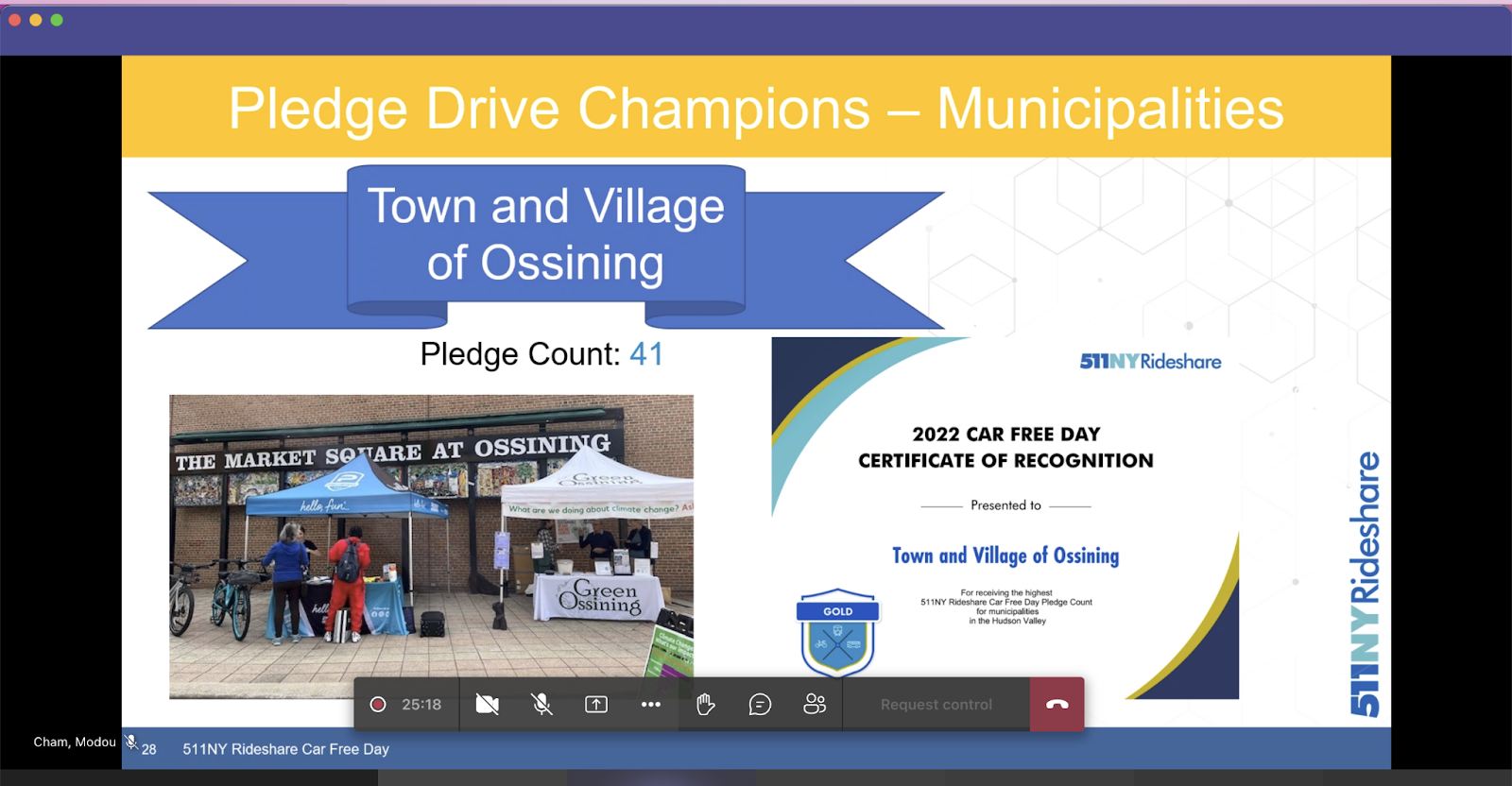Click the Car Free Day certificate image

[1005, 518]
